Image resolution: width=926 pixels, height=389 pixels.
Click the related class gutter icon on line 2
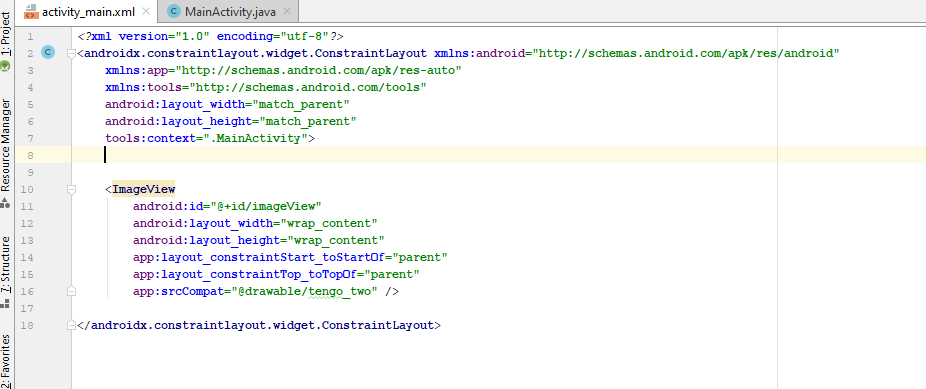[x=48, y=53]
